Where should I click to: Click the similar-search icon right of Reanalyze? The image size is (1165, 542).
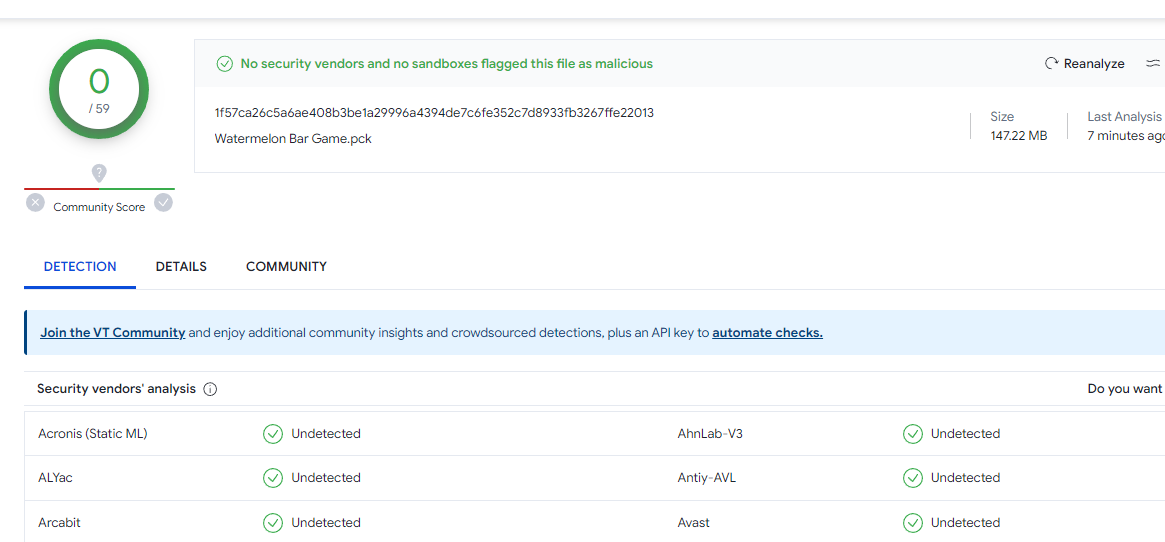(1153, 64)
